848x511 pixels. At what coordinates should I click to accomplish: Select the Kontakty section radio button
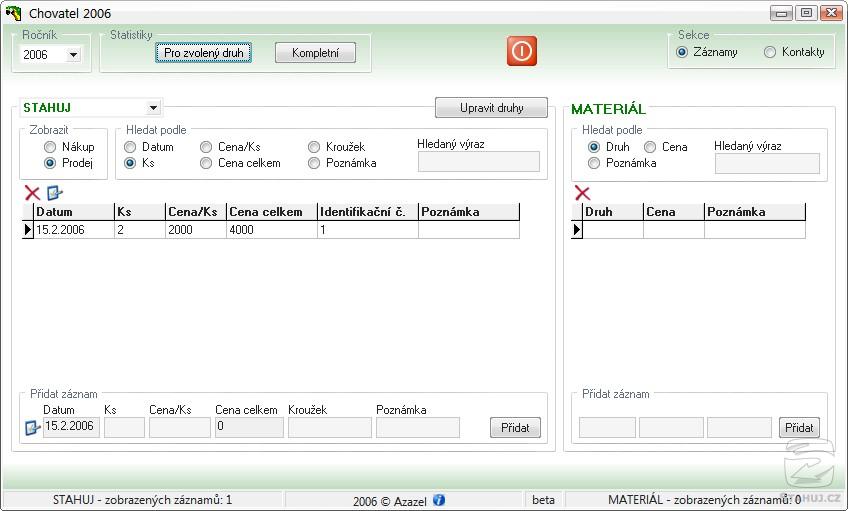pyautogui.click(x=770, y=52)
